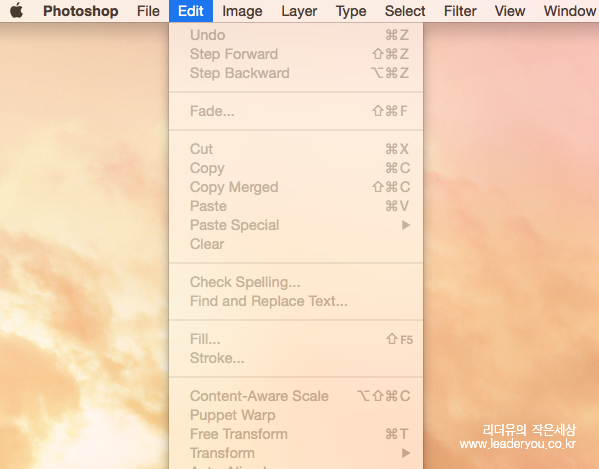Choose Clear from the Edit menu
599x469 pixels.
296,244
